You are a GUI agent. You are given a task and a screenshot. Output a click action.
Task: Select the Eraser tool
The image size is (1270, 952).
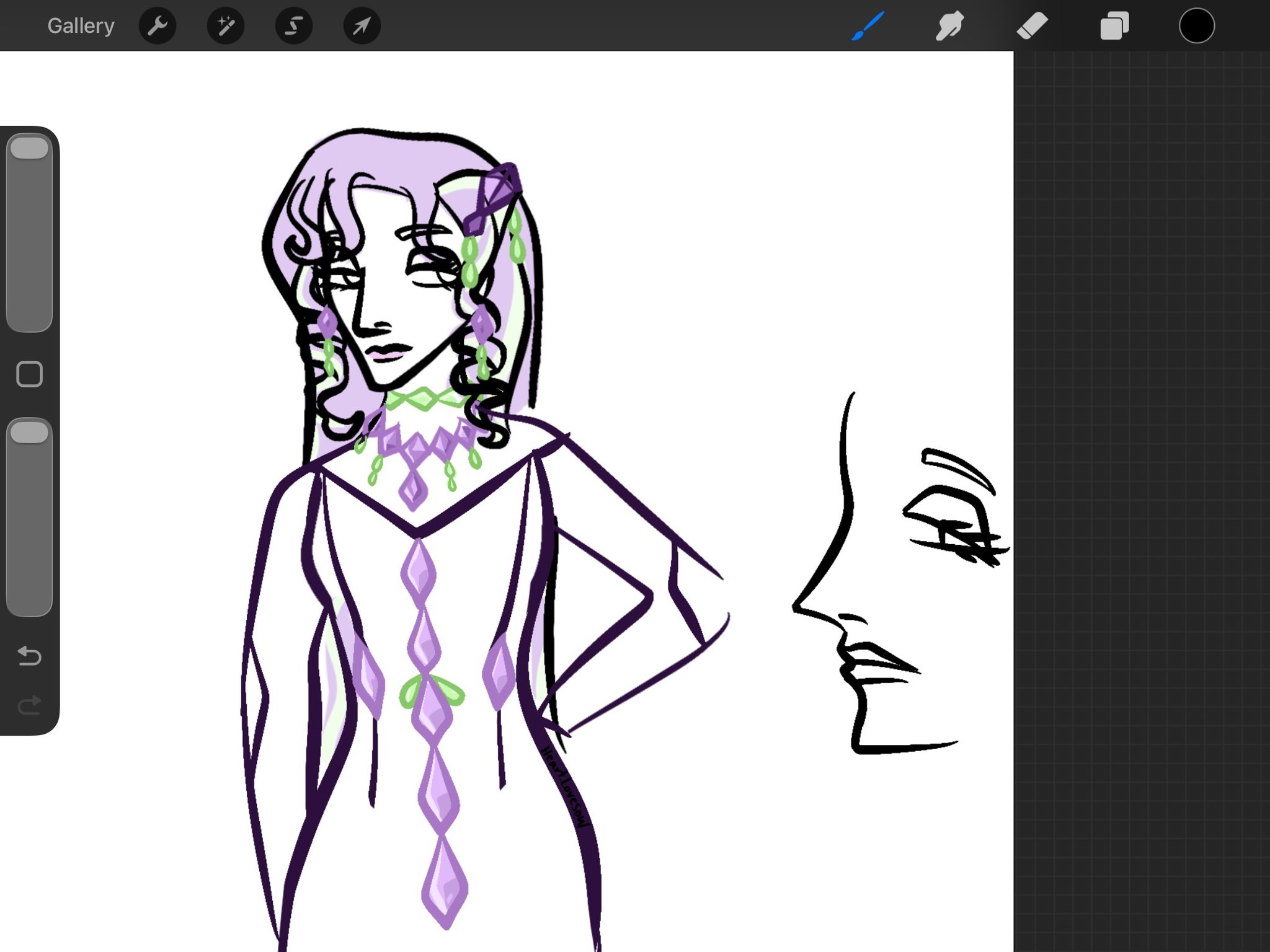[1032, 26]
